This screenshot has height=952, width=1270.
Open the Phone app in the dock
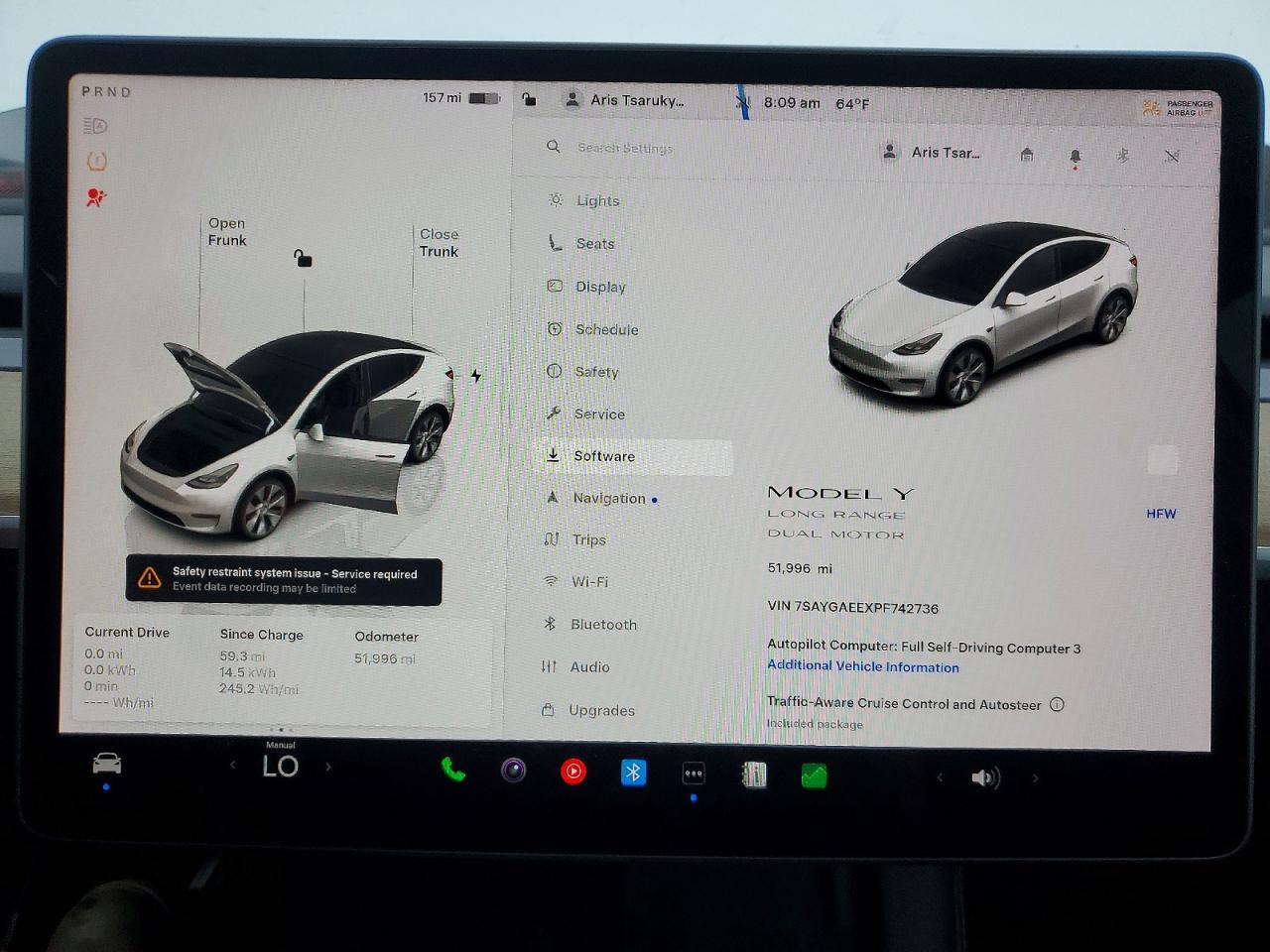click(453, 770)
